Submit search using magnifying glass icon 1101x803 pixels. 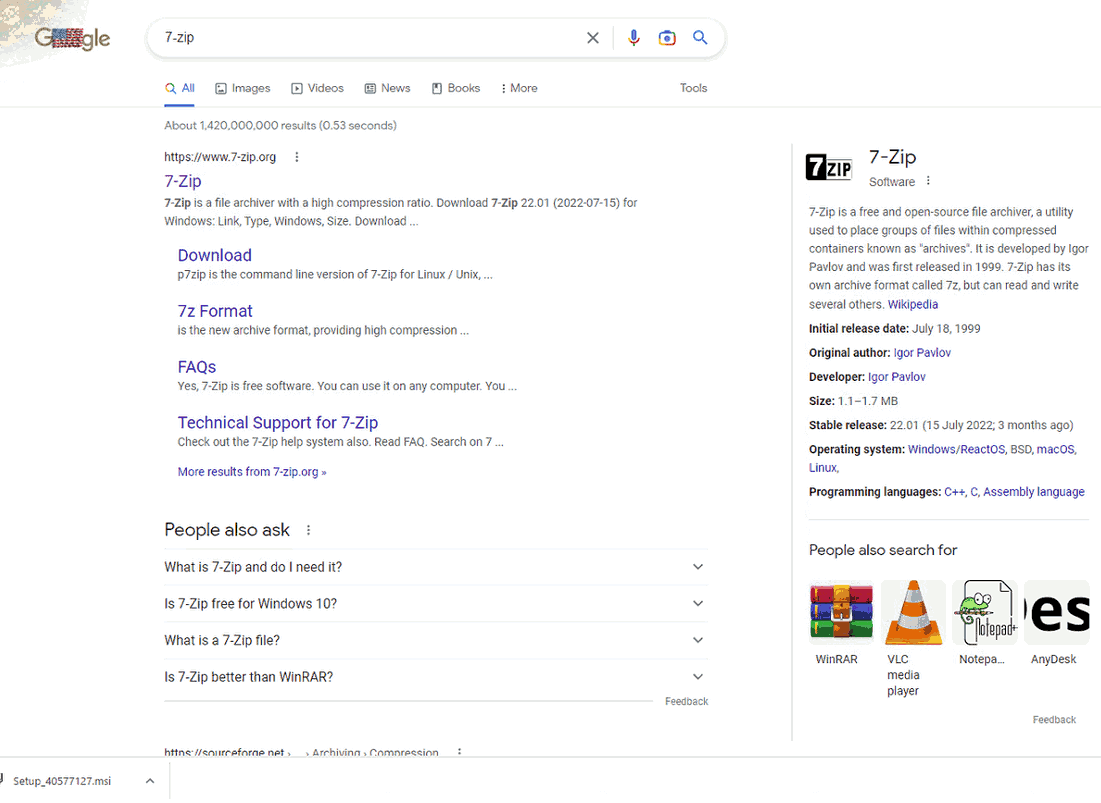point(700,37)
